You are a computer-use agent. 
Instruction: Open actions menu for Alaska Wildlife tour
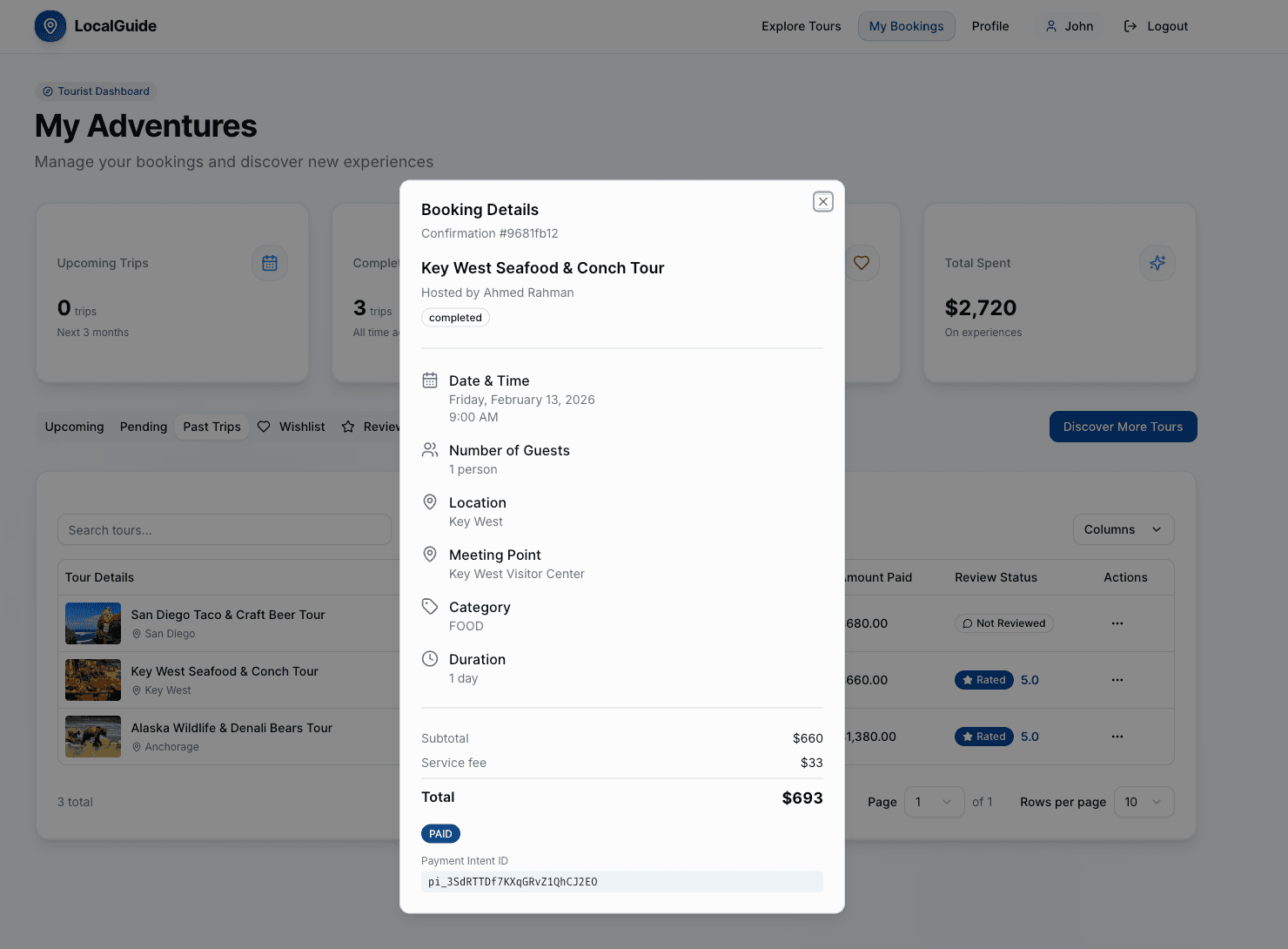[1117, 737]
